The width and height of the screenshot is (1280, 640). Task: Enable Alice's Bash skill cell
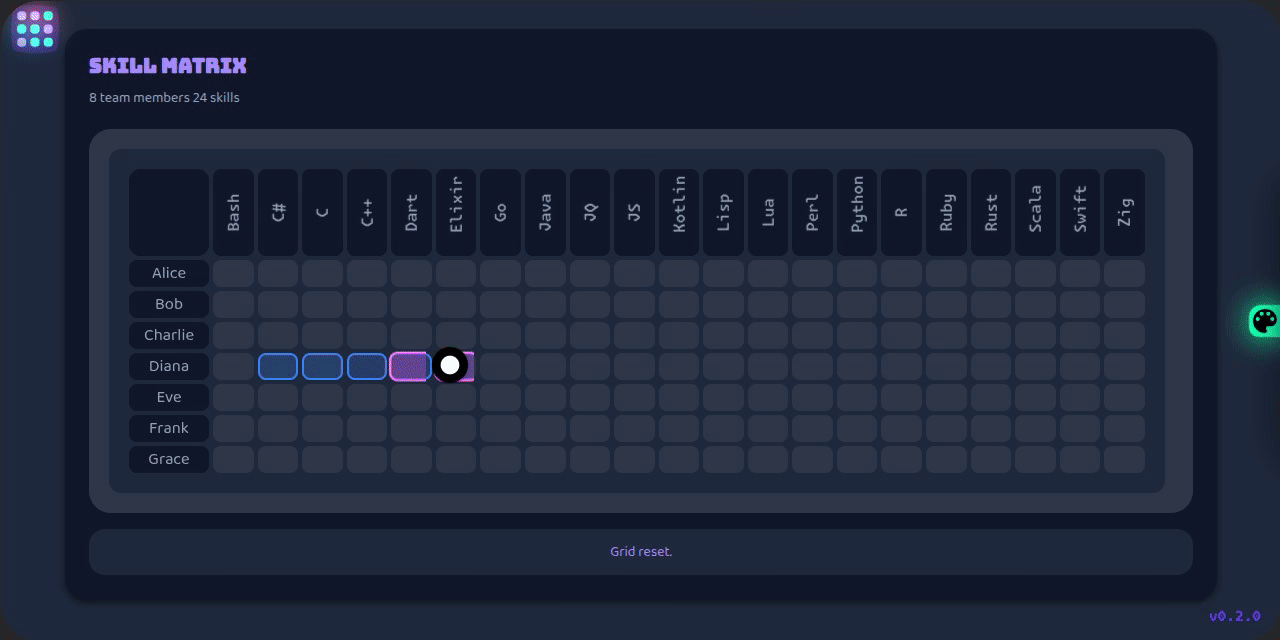pyautogui.click(x=233, y=273)
